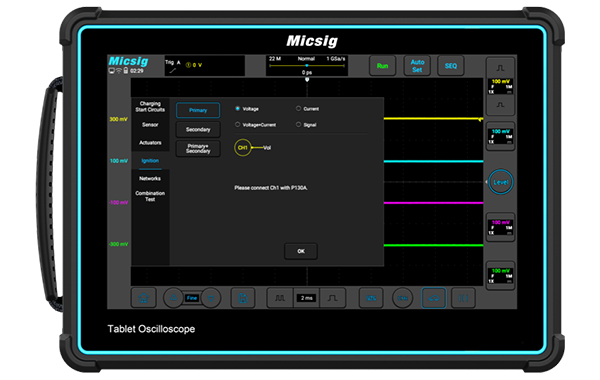Click the round channel icon in bottom toolbar
The height and width of the screenshot is (380, 600).
[x=402, y=298]
